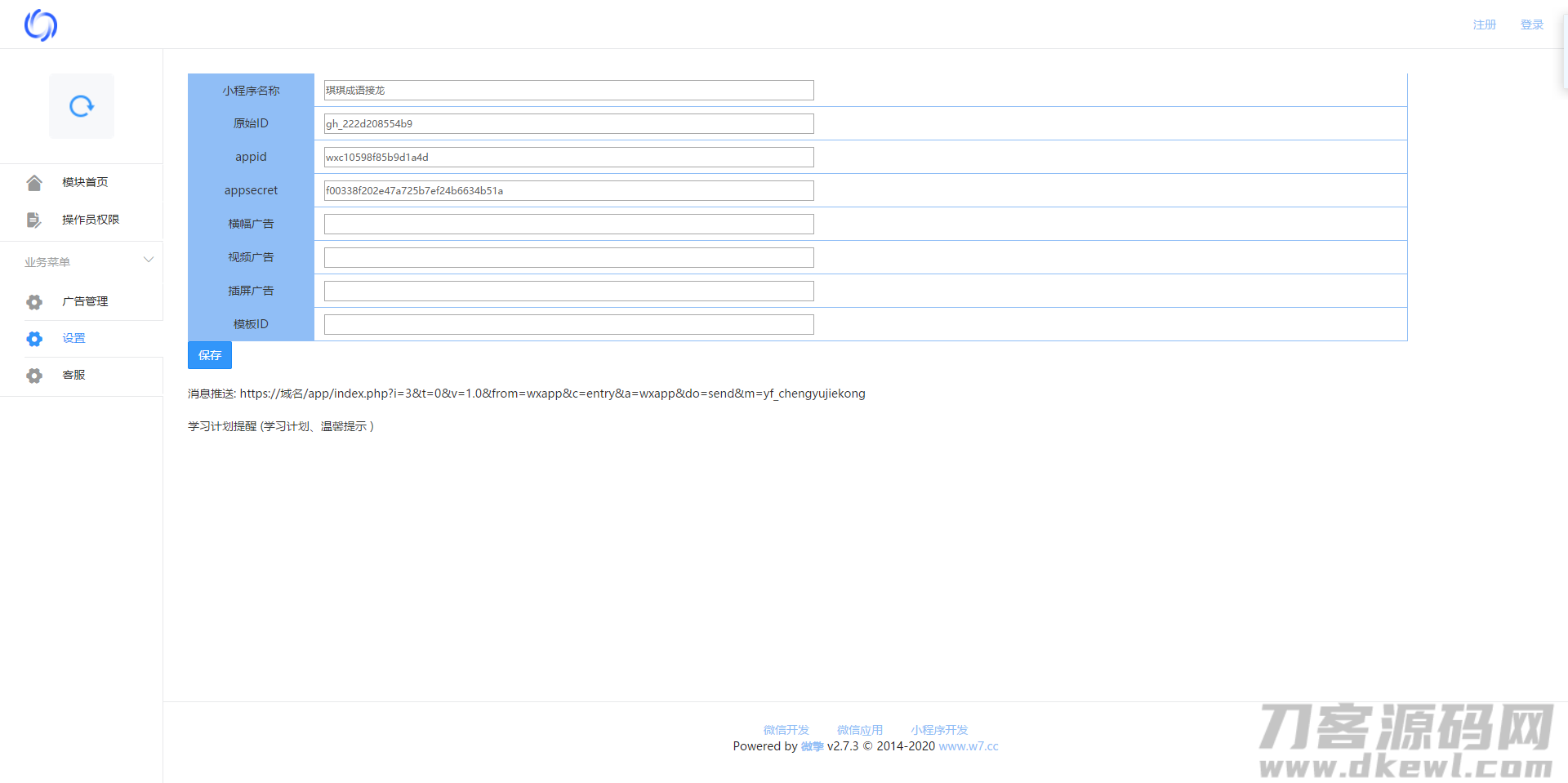This screenshot has height=783, width=1568.
Task: Click the 注册 link in header
Action: coord(1484,24)
